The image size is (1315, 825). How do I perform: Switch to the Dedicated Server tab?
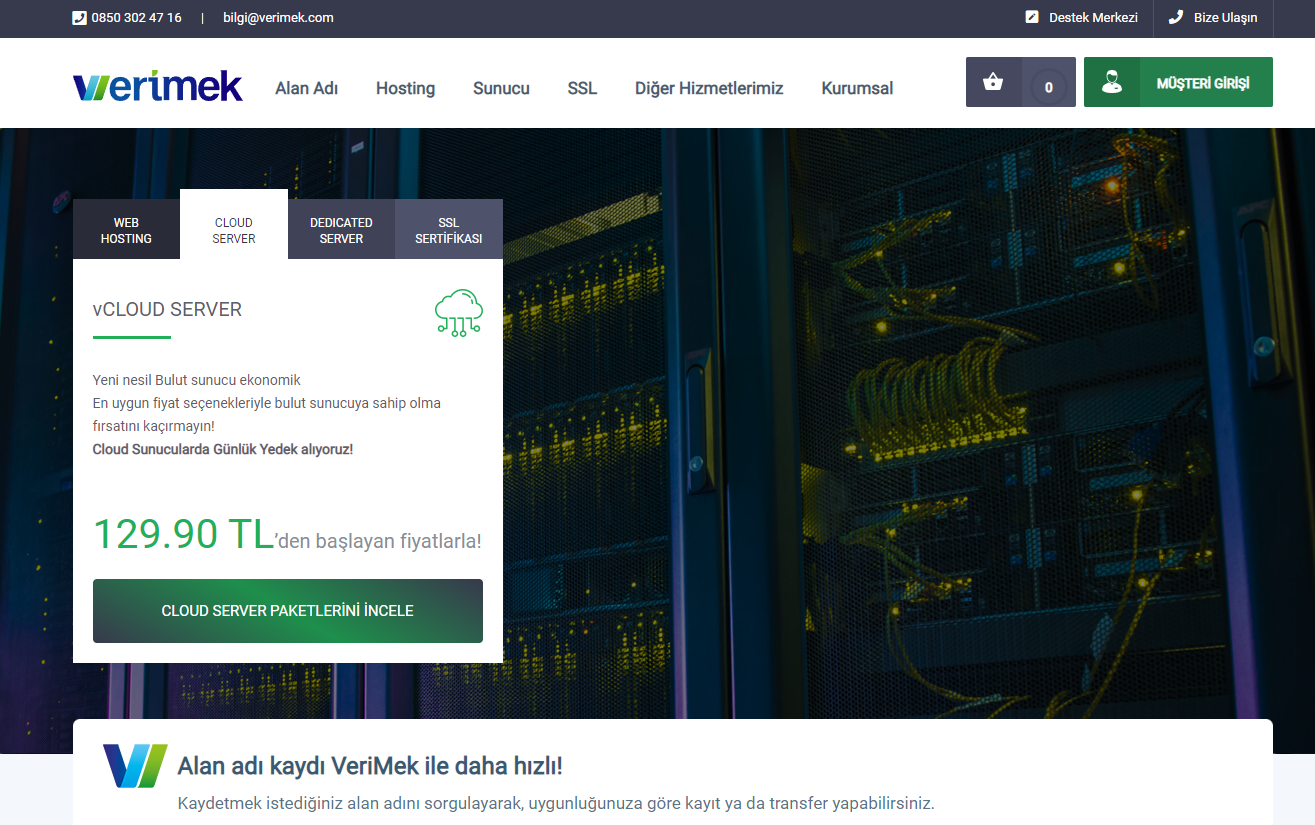(341, 230)
